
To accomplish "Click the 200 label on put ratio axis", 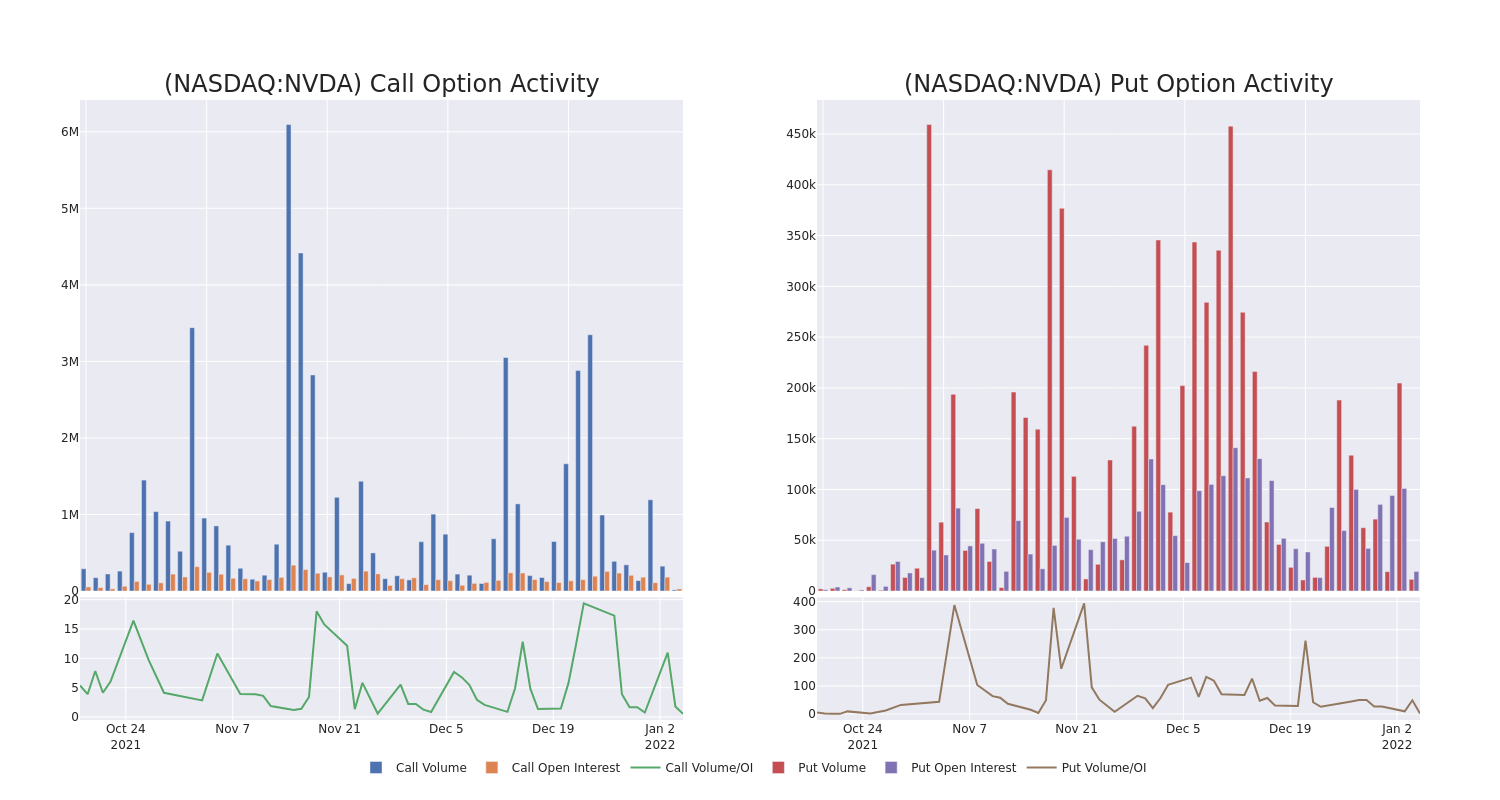I will 805,658.
